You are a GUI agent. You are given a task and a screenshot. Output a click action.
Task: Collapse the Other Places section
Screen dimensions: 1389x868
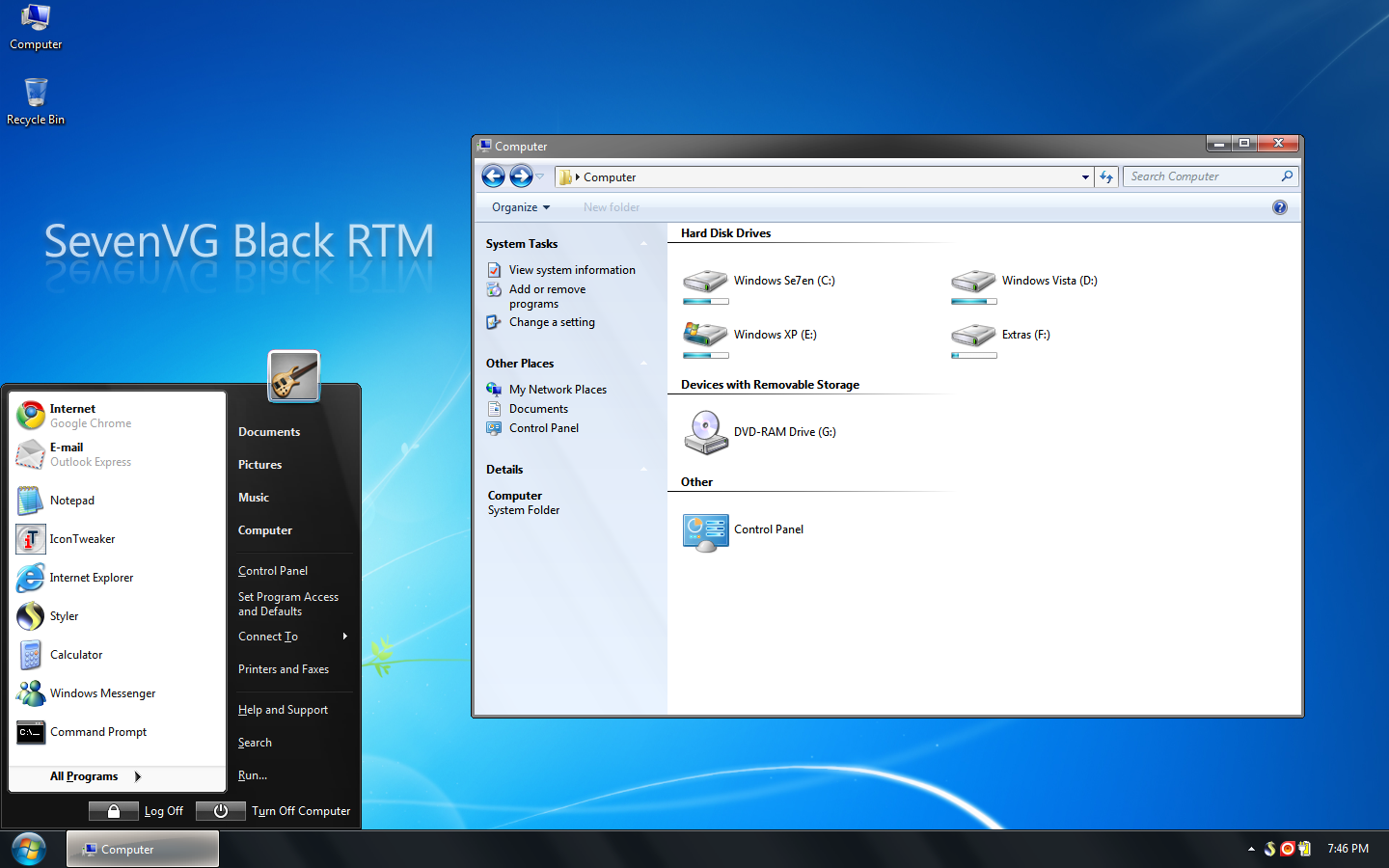click(644, 364)
